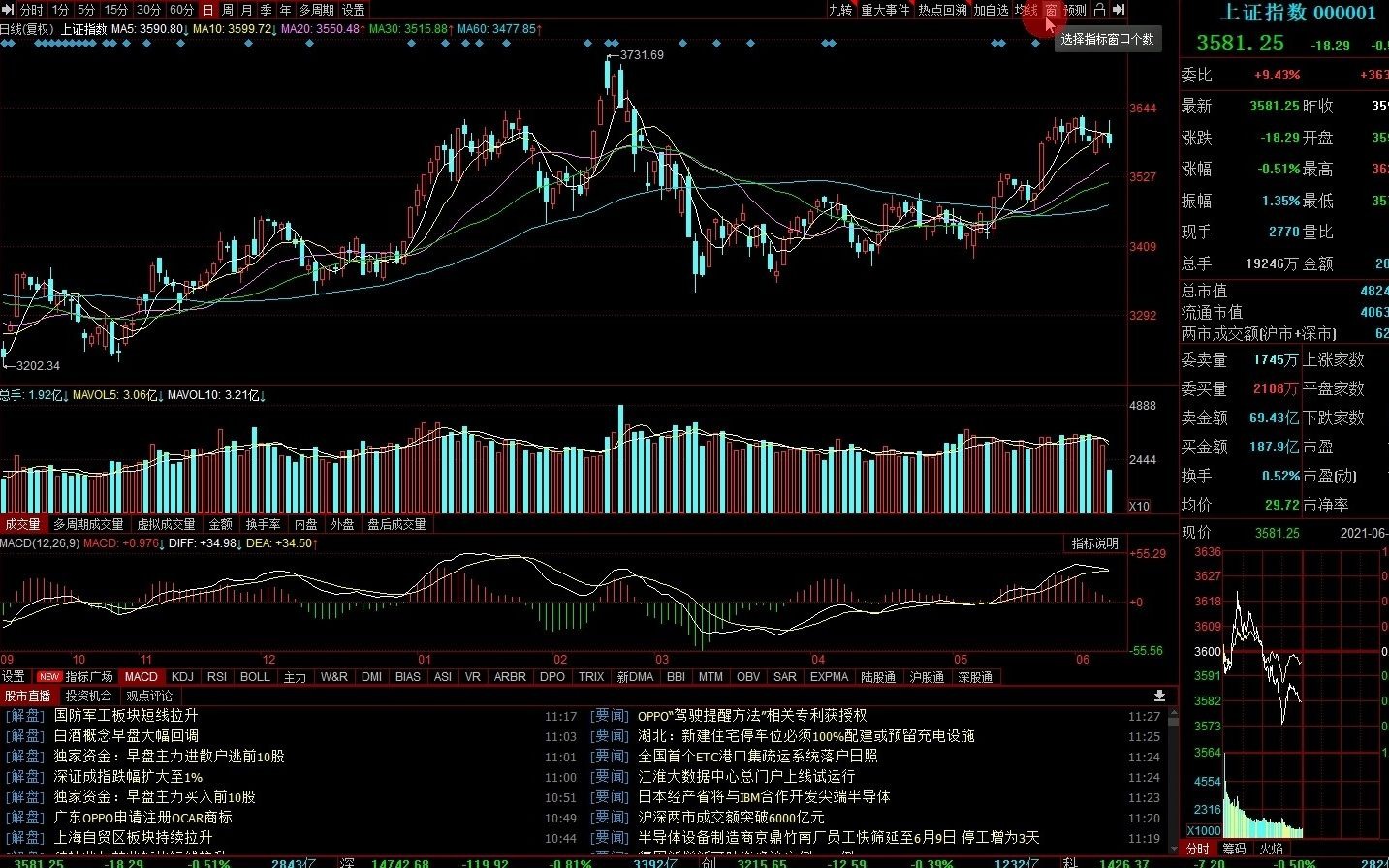The width and height of the screenshot is (1389, 868).
Task: Select the 周 weekly period
Action: (227, 10)
